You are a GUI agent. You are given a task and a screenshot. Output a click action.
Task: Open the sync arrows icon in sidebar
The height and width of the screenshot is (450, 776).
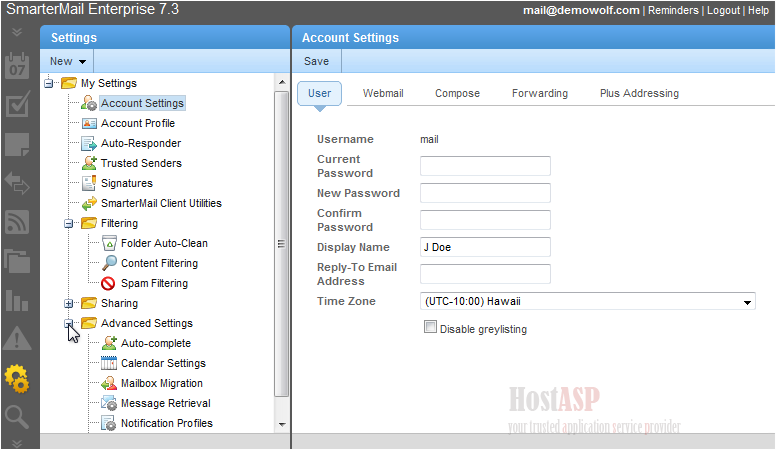[x=17, y=183]
